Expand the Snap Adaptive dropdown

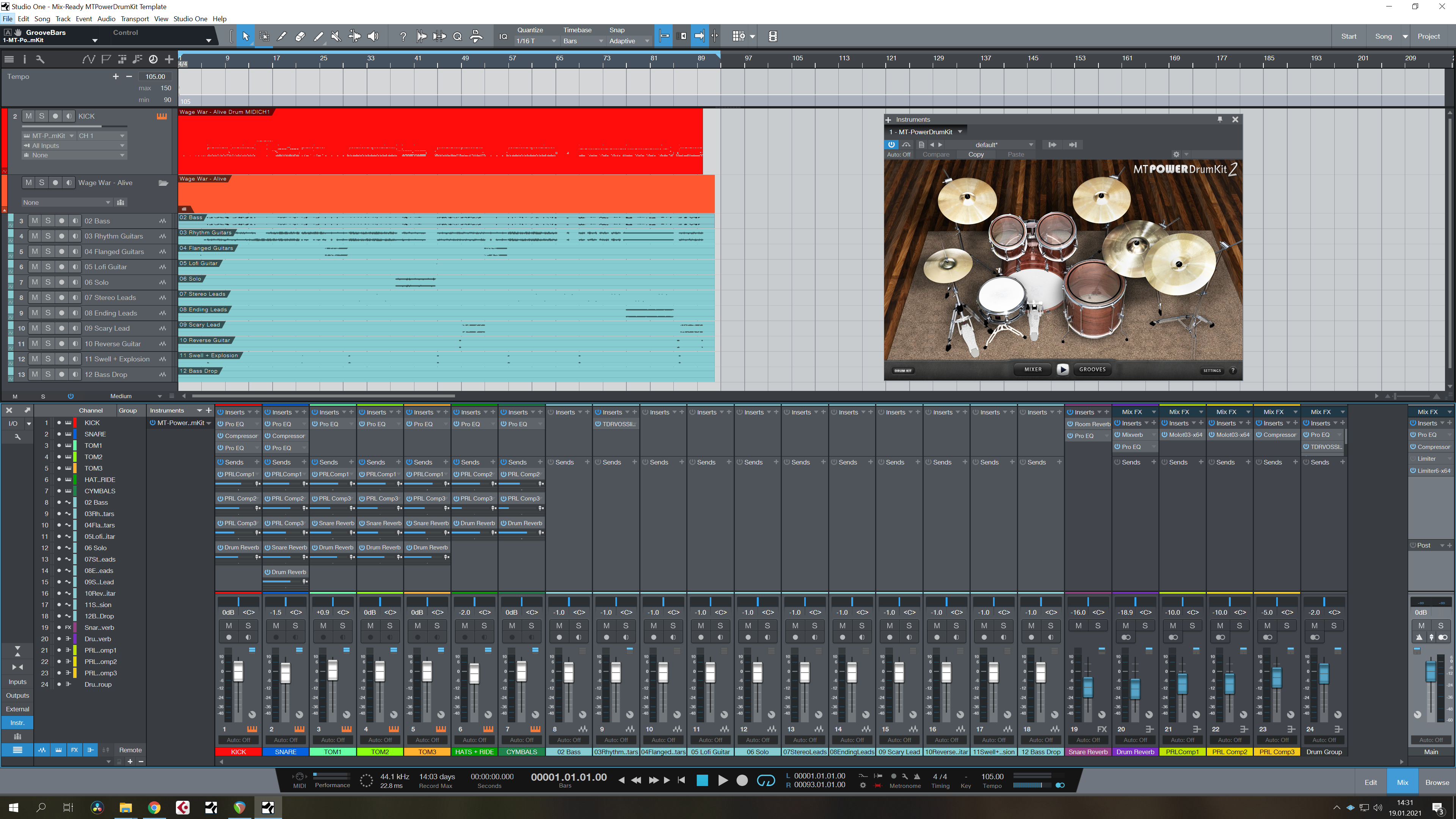(x=629, y=41)
